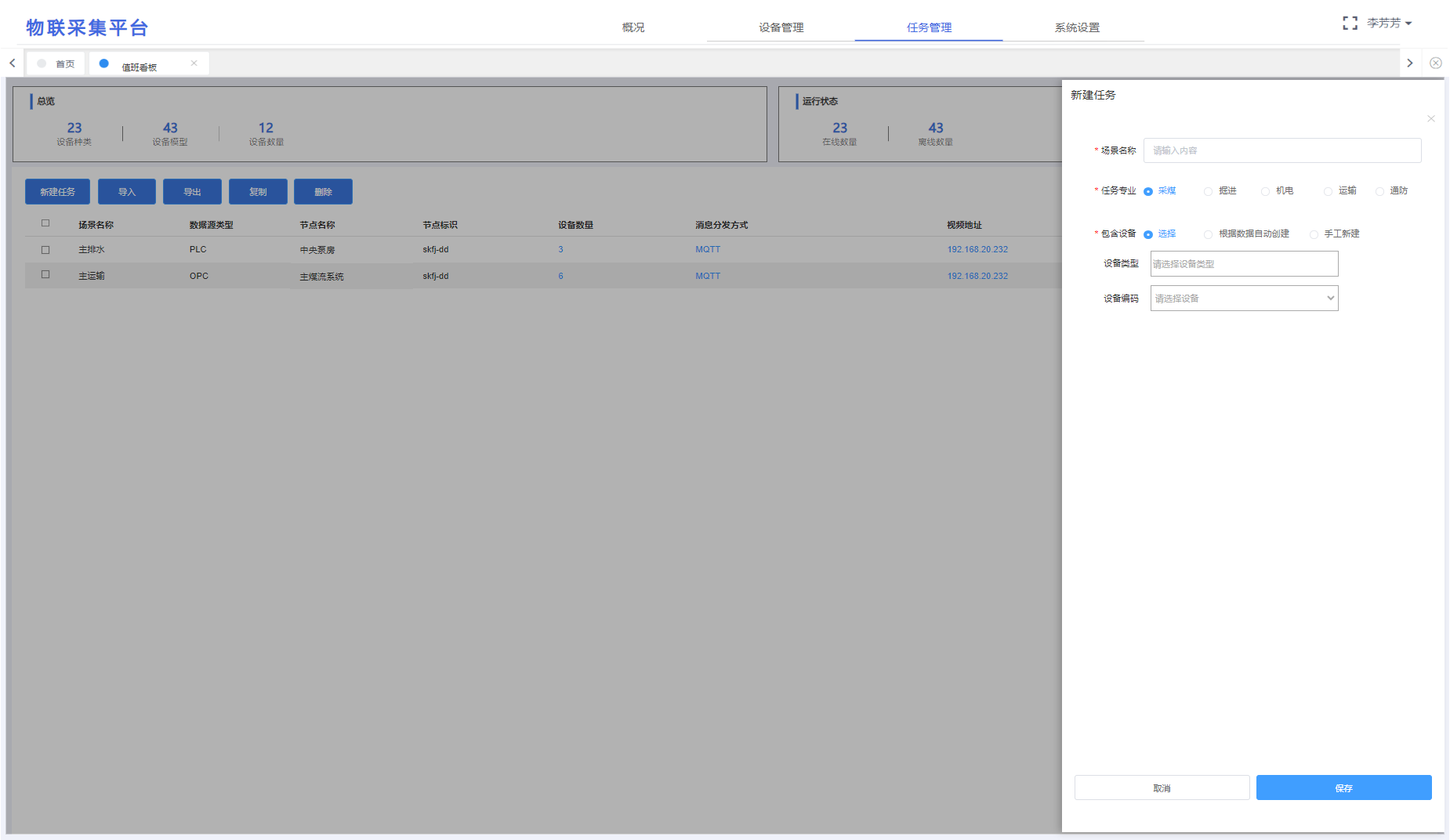Image resolution: width=1450 pixels, height=840 pixels.
Task: Toggle fullscreen mode icon
Action: click(1350, 24)
